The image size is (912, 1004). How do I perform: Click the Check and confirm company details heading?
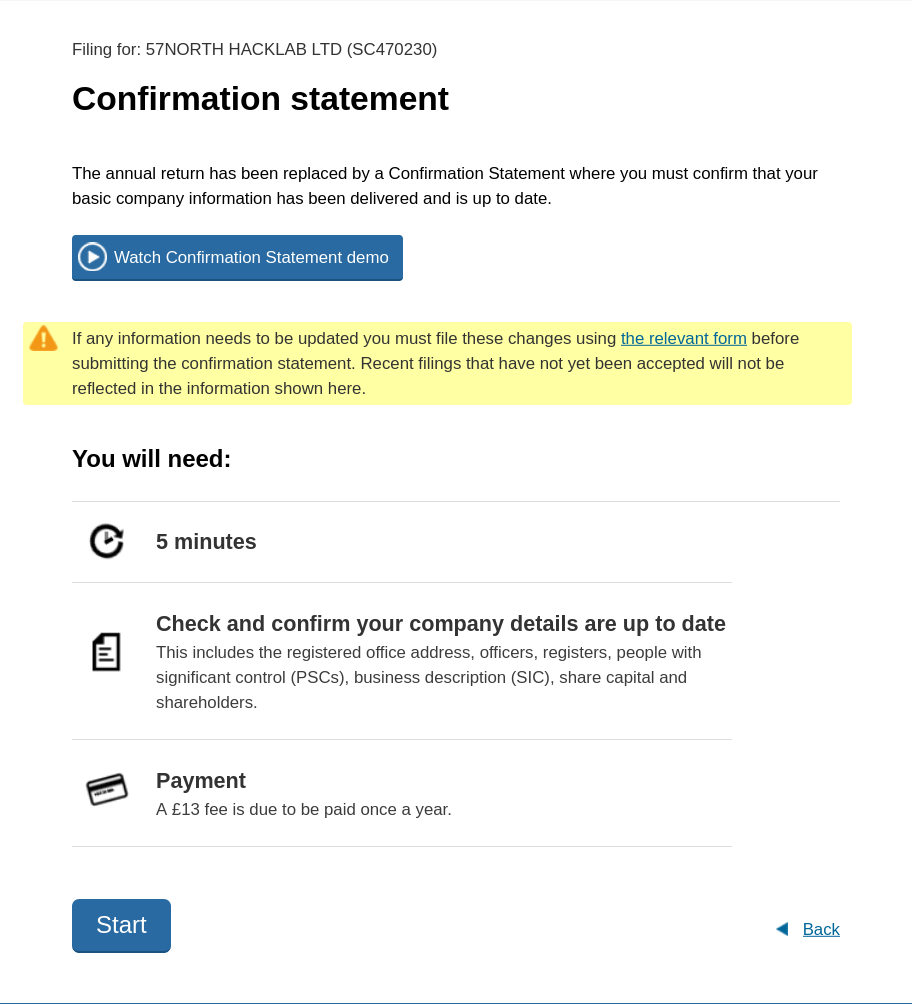(x=440, y=623)
